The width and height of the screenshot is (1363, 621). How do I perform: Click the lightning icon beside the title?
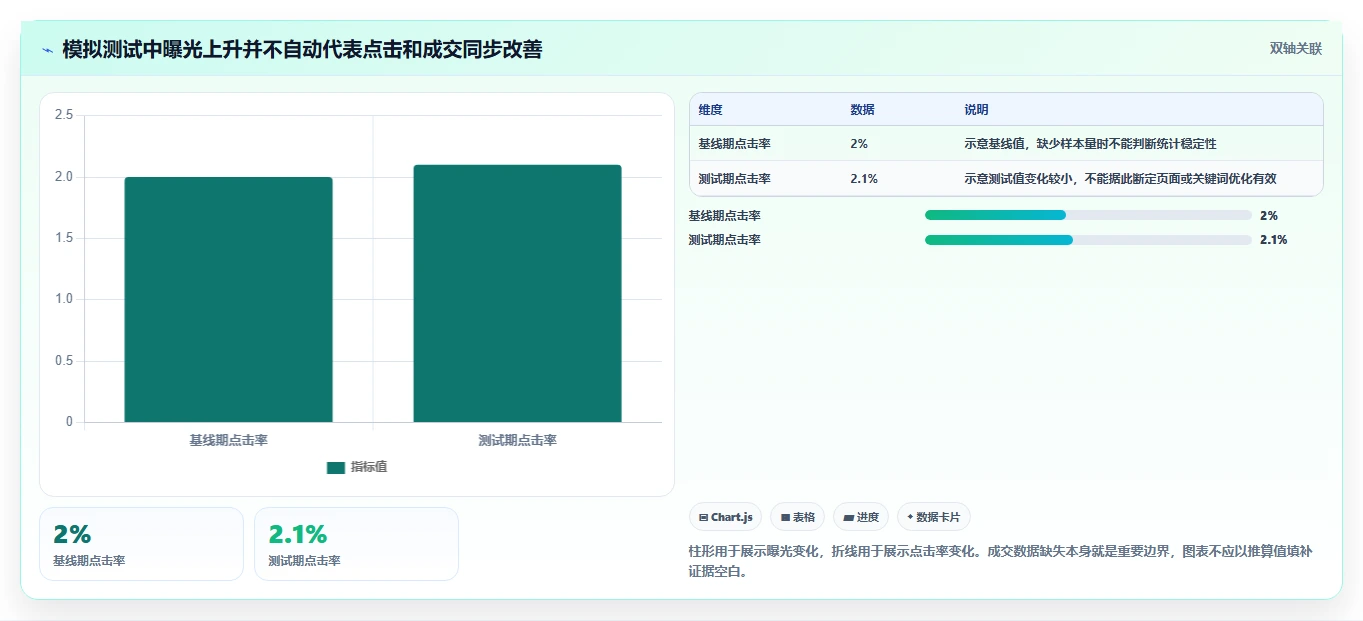tap(47, 49)
